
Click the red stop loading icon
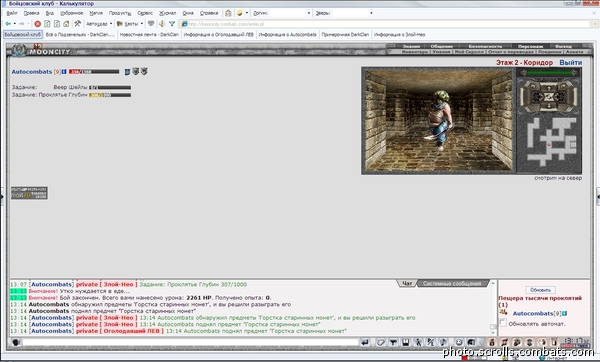point(38,24)
